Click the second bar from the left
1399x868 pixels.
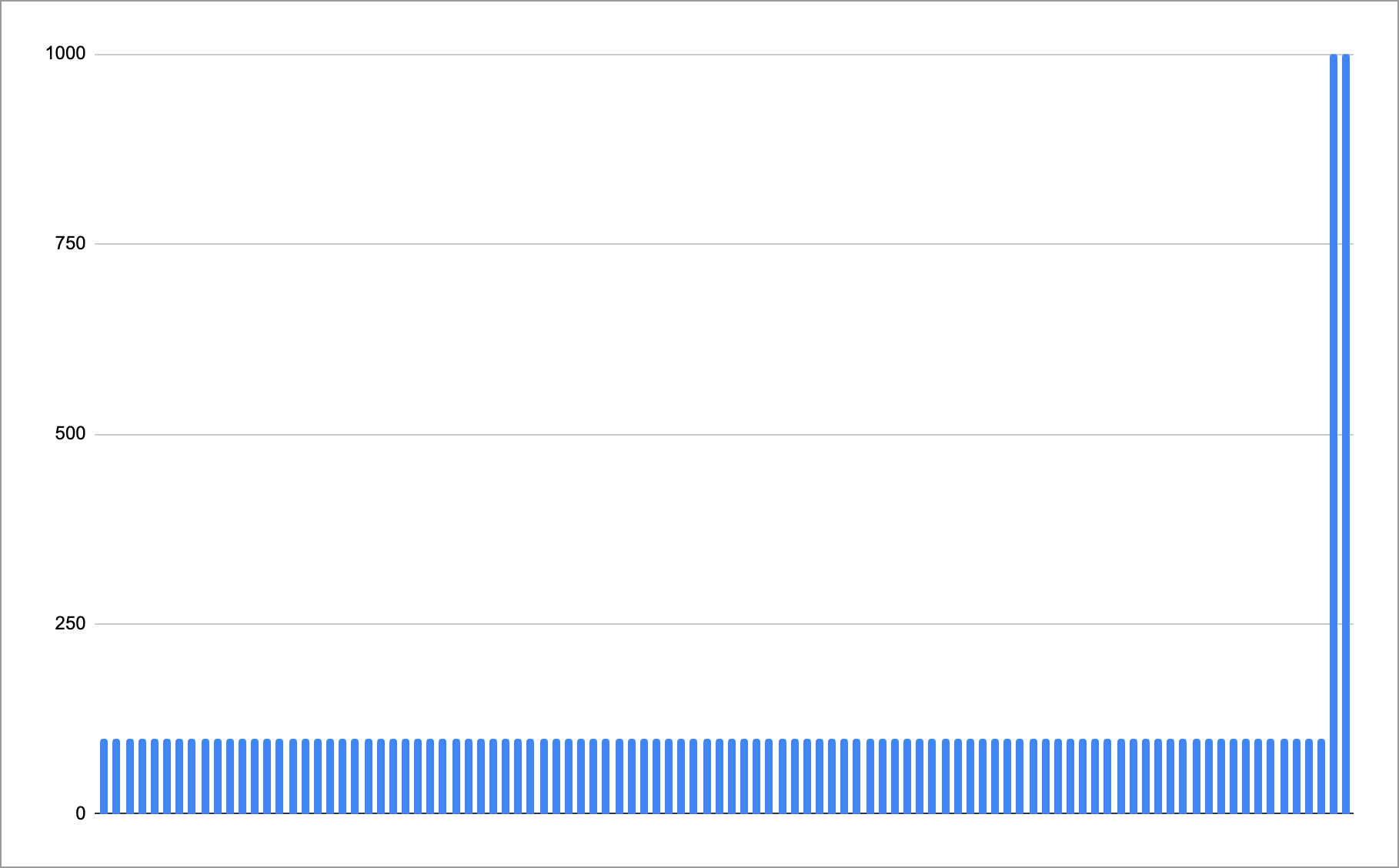point(116,776)
